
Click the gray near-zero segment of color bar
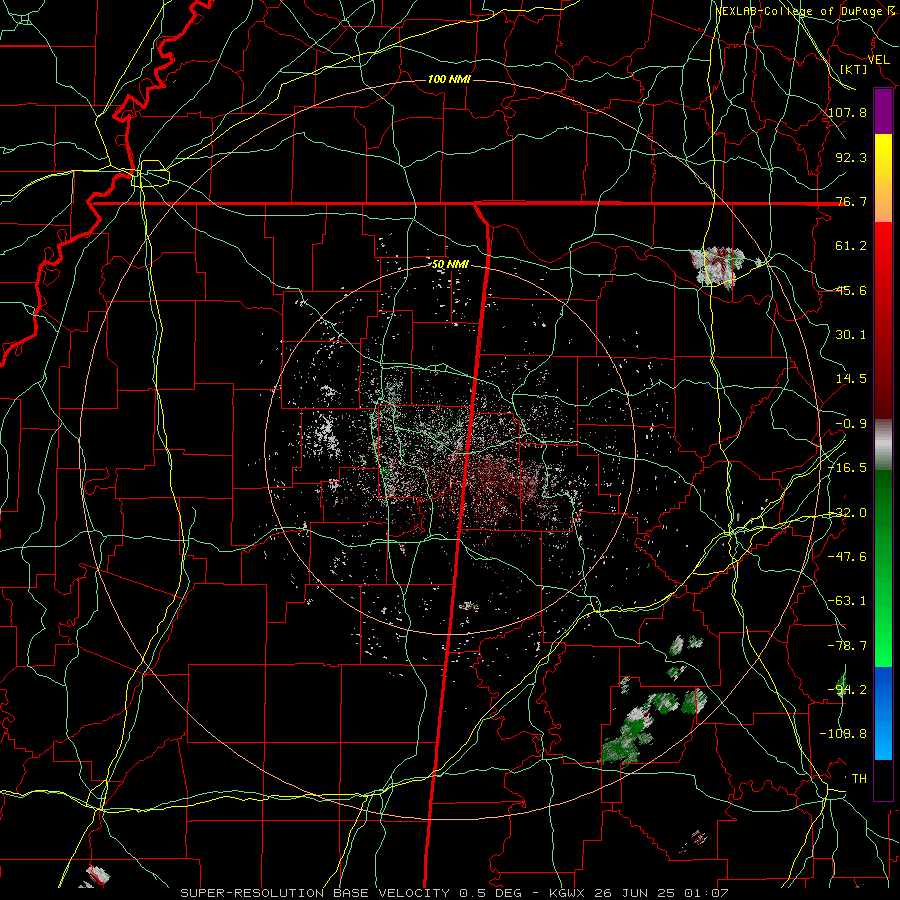(883, 445)
